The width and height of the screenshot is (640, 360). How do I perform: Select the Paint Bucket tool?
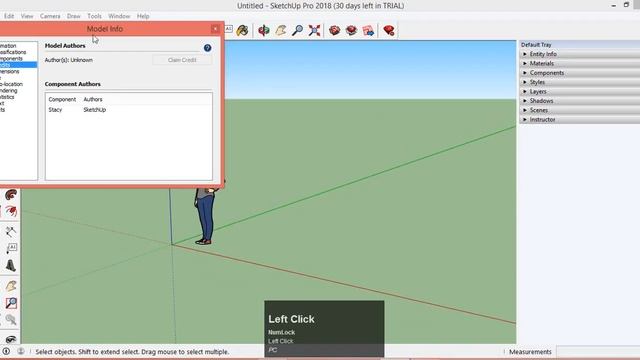(x=242, y=31)
